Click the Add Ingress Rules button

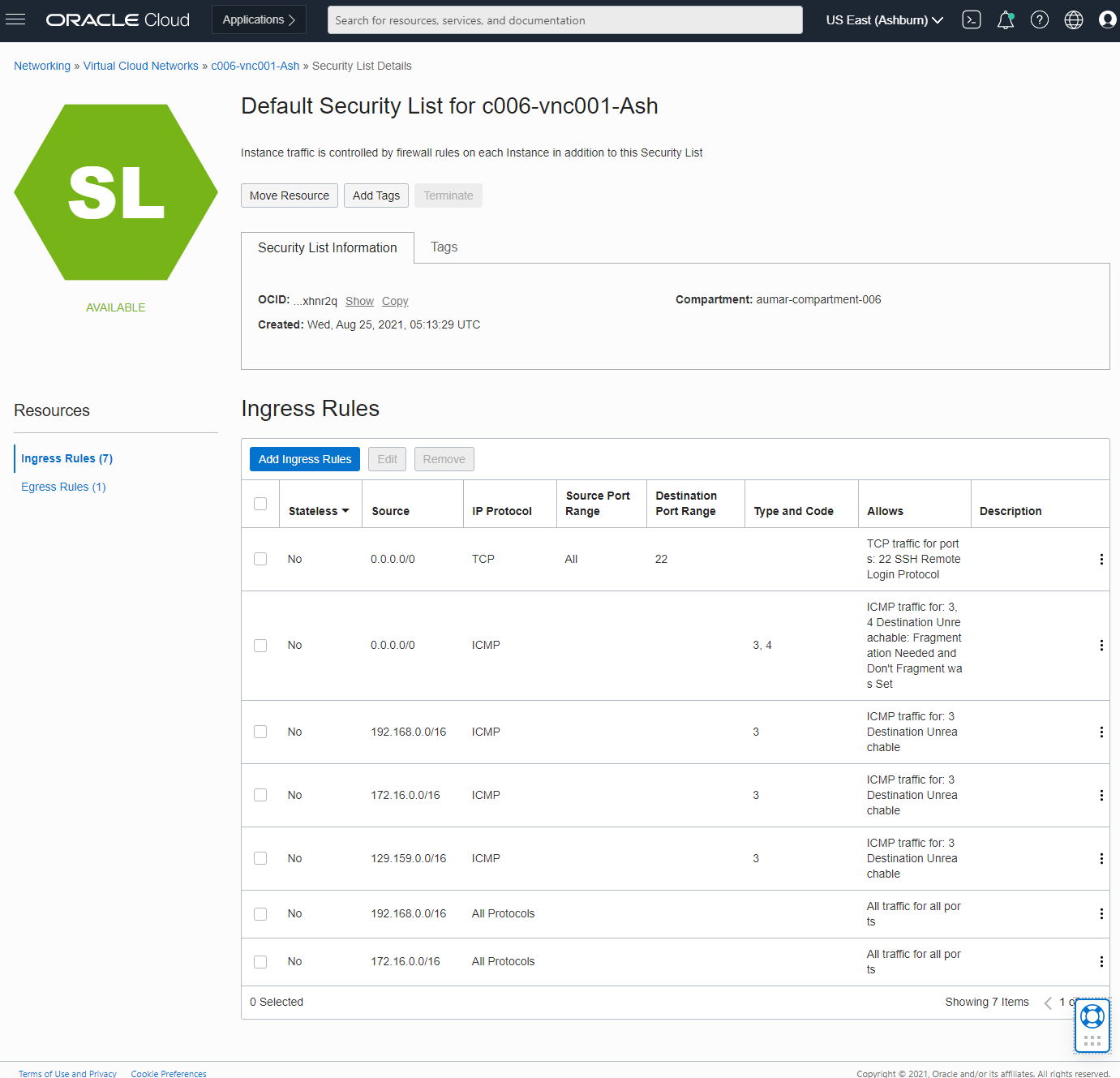click(304, 458)
